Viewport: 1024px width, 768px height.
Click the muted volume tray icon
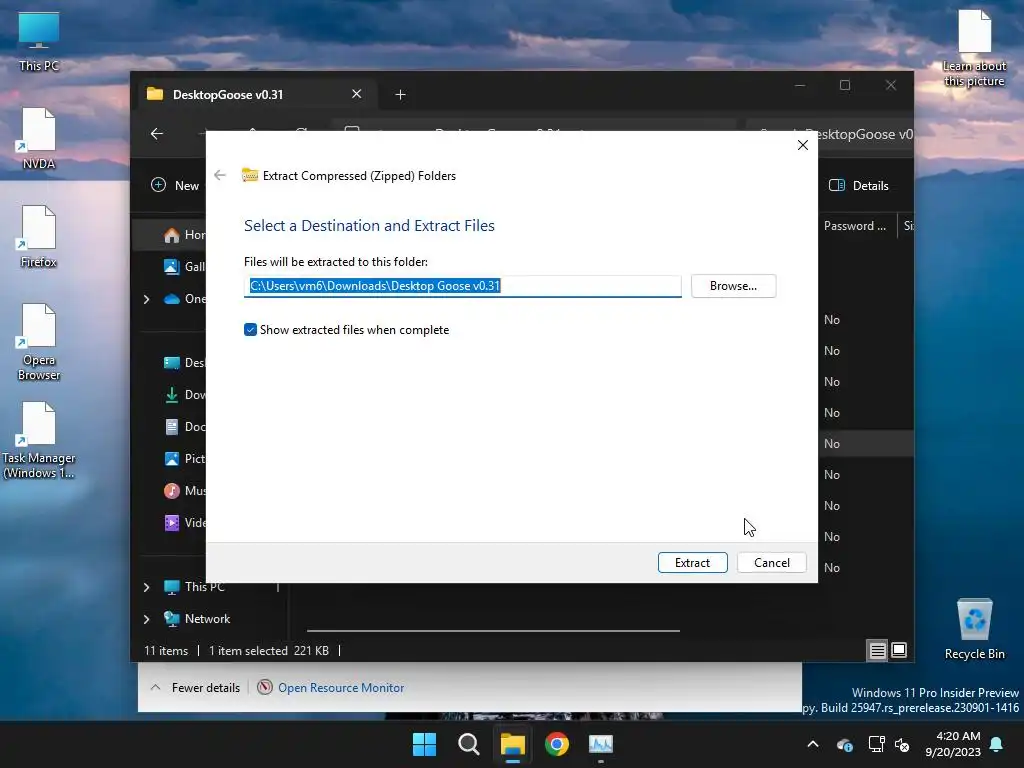pyautogui.click(x=903, y=744)
